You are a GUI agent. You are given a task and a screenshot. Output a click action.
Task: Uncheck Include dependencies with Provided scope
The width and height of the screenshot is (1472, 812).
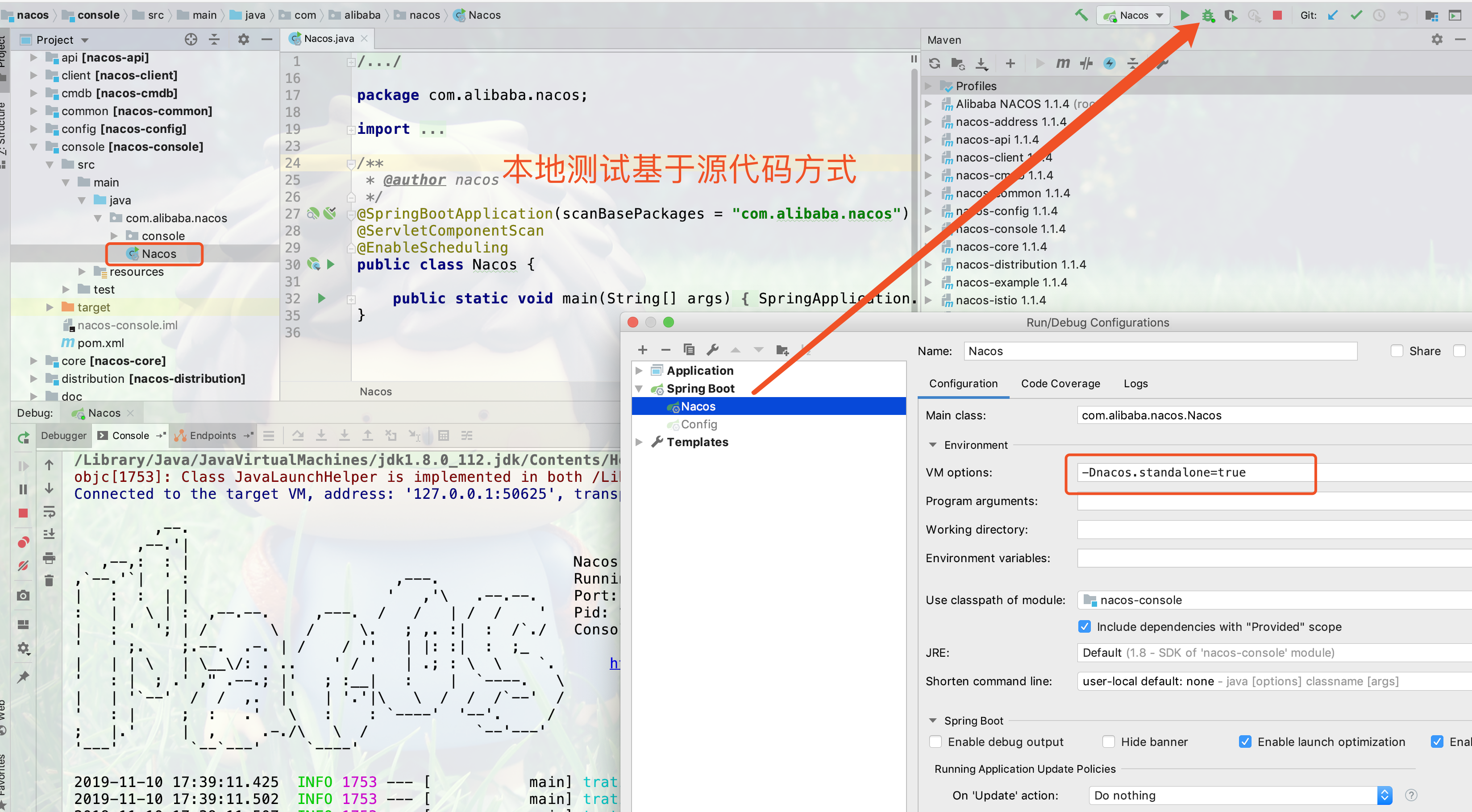click(1084, 626)
